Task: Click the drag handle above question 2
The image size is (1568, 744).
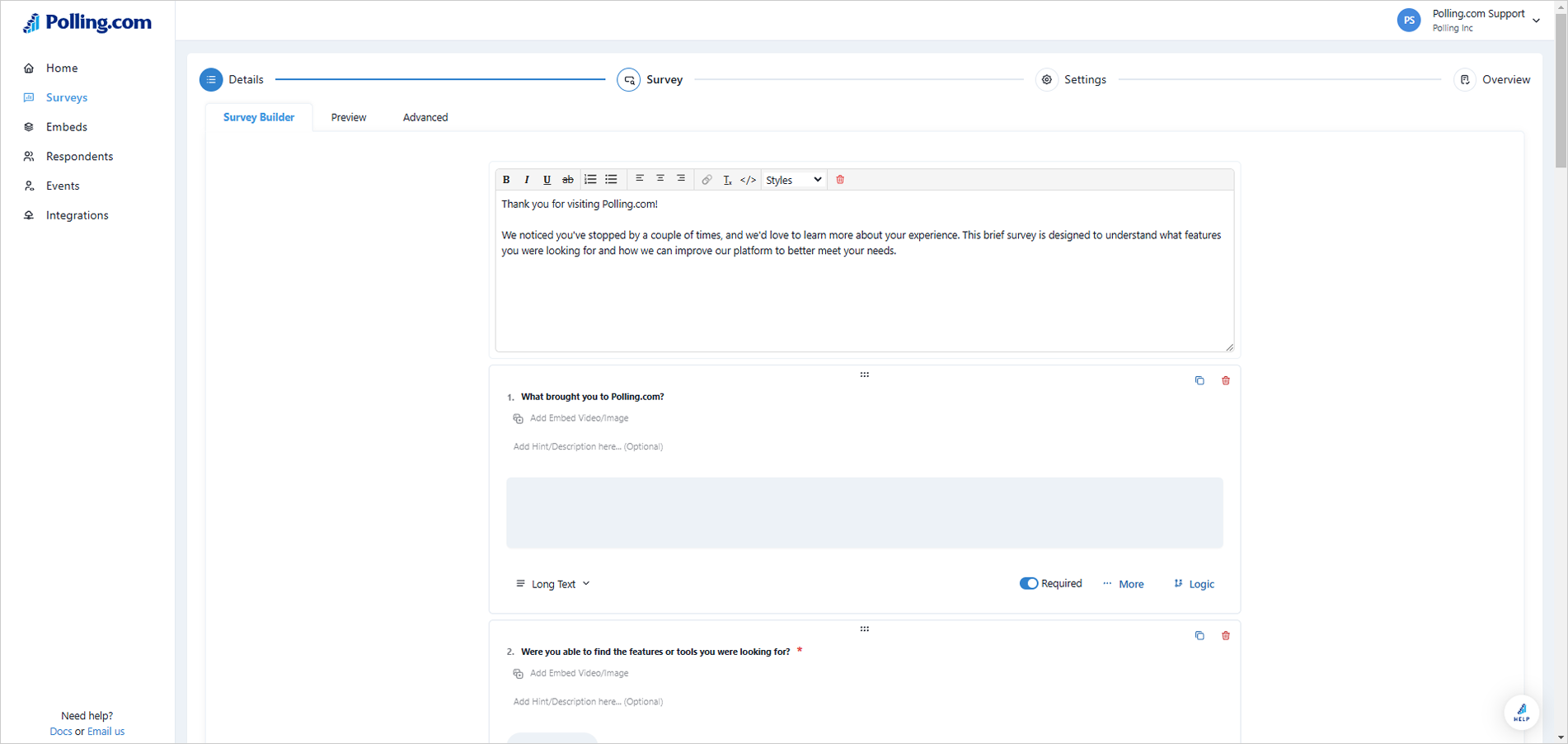Action: tap(865, 629)
